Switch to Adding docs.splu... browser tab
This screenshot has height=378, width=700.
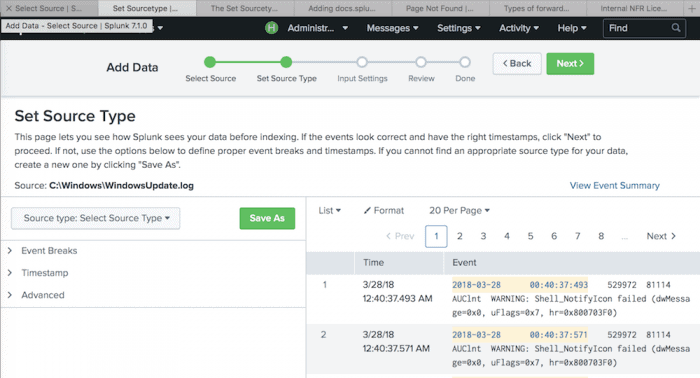(342, 8)
